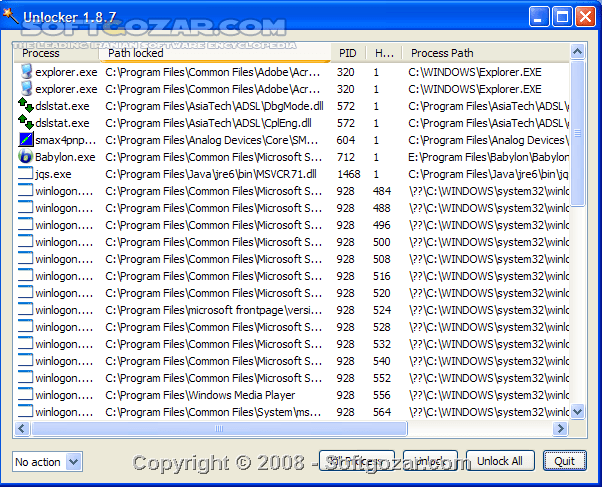This screenshot has height=487, width=602.
Task: Click handle value 508
Action: tap(382, 259)
